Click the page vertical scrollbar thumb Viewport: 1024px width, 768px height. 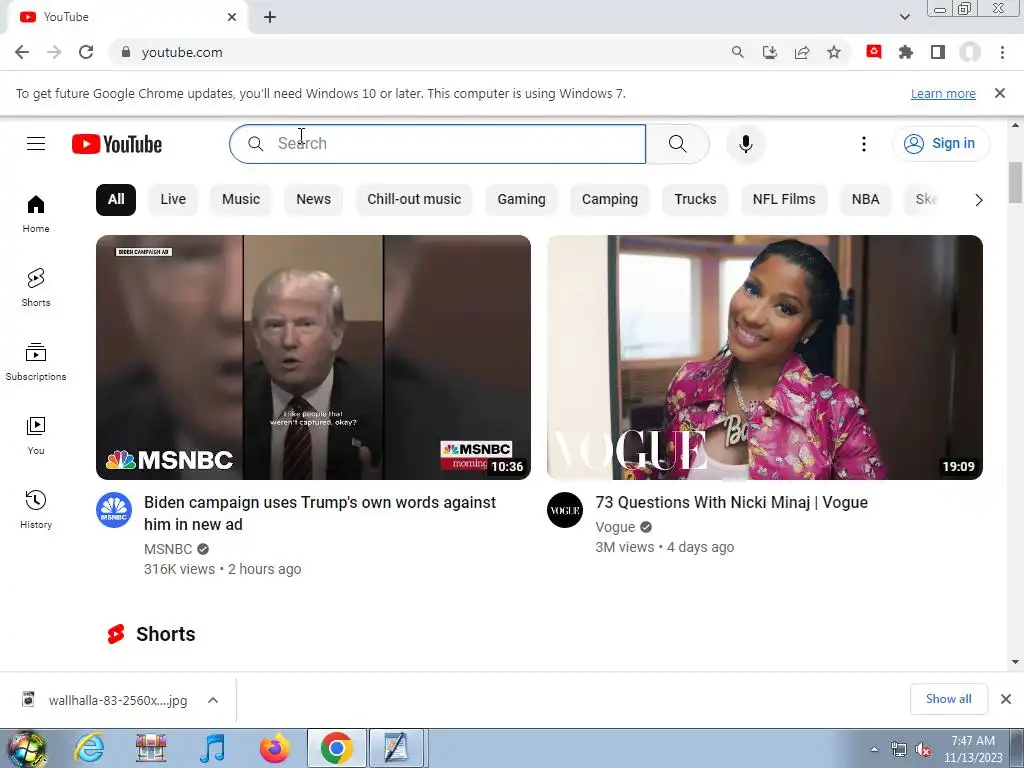click(x=1015, y=182)
